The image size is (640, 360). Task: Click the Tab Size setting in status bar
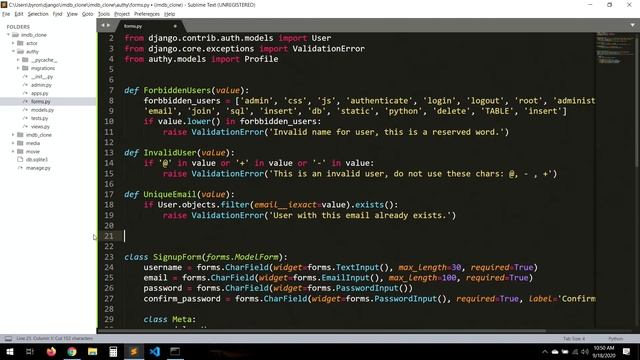point(574,338)
